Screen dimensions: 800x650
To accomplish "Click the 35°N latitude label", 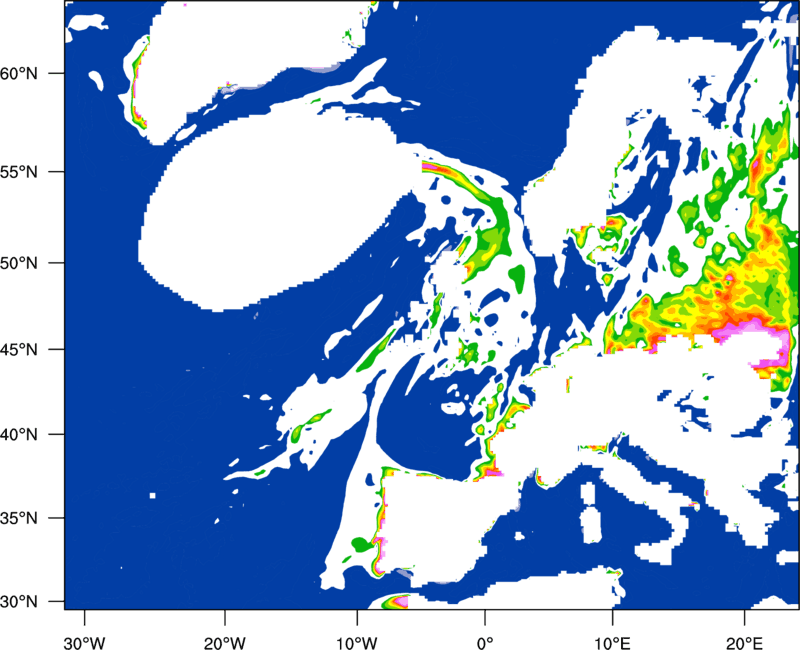I will coord(19,518).
